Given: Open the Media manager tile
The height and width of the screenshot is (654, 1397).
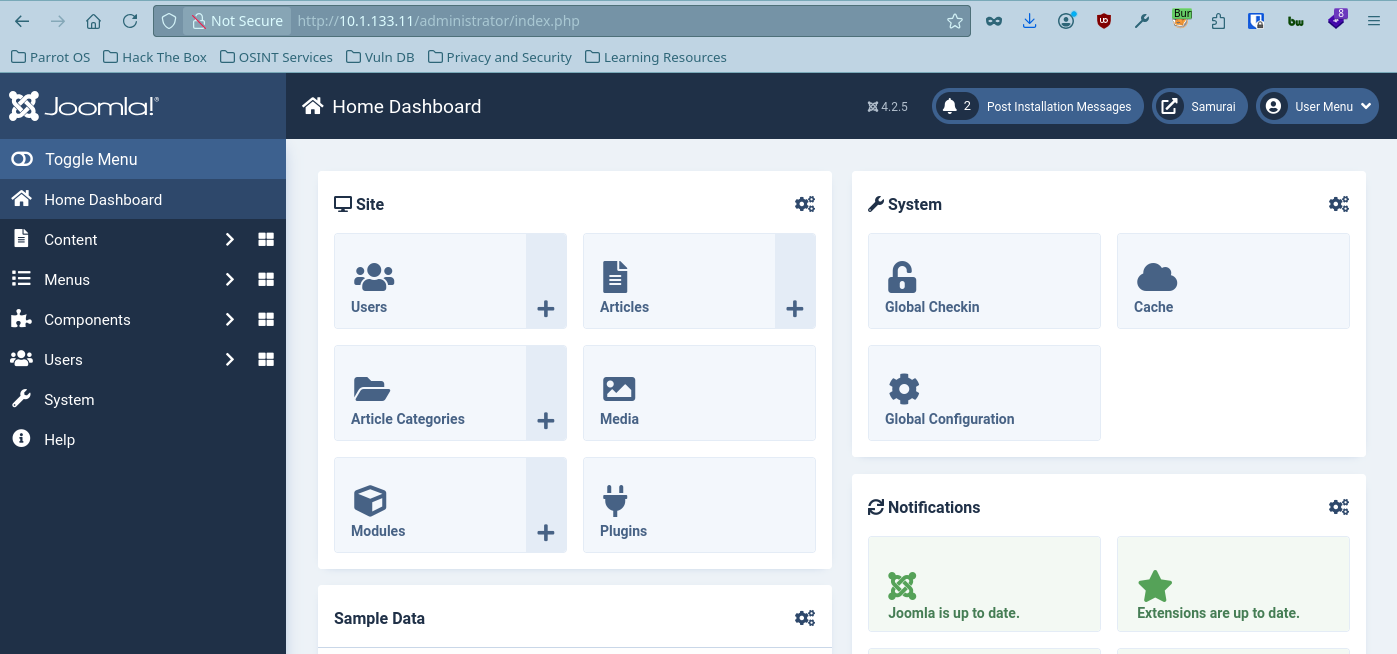Looking at the screenshot, I should click(x=699, y=393).
